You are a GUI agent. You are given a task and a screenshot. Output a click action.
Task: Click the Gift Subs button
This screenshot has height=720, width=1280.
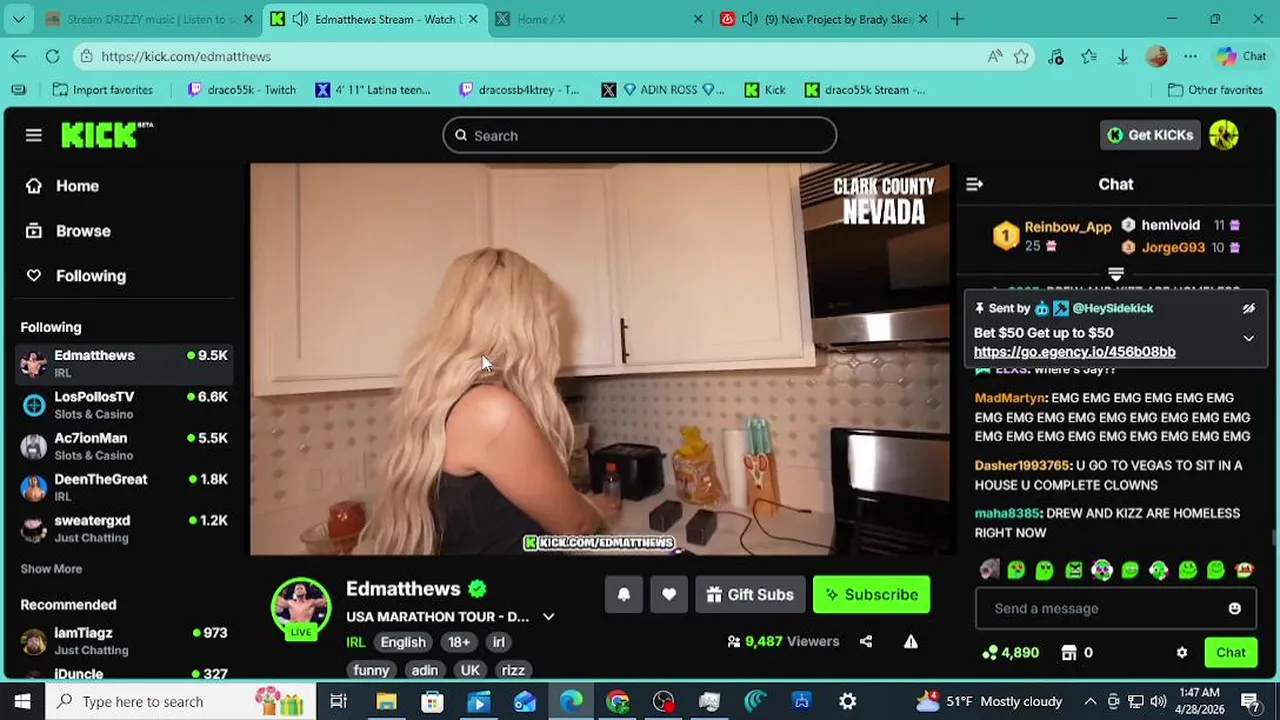750,594
